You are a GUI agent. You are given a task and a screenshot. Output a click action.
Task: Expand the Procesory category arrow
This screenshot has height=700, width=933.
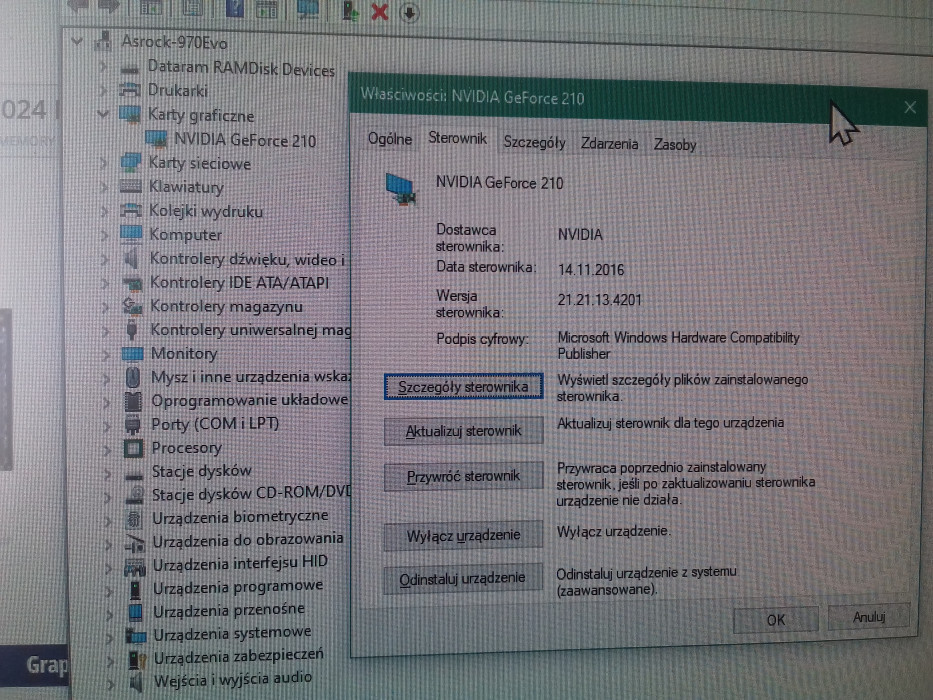pyautogui.click(x=107, y=450)
